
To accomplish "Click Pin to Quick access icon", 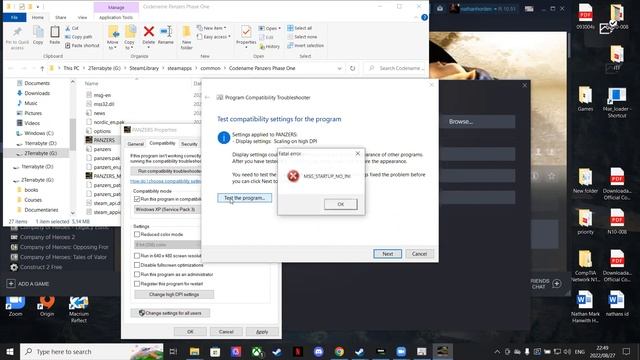I will (17, 38).
